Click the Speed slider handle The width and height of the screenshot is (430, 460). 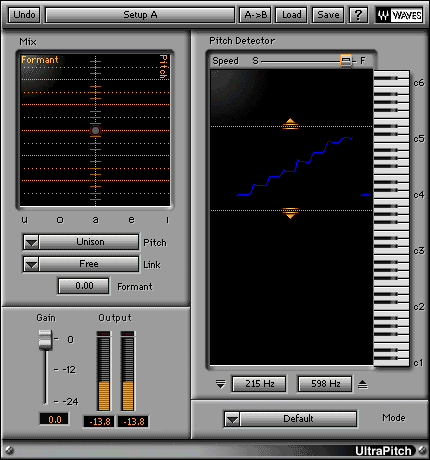click(346, 61)
